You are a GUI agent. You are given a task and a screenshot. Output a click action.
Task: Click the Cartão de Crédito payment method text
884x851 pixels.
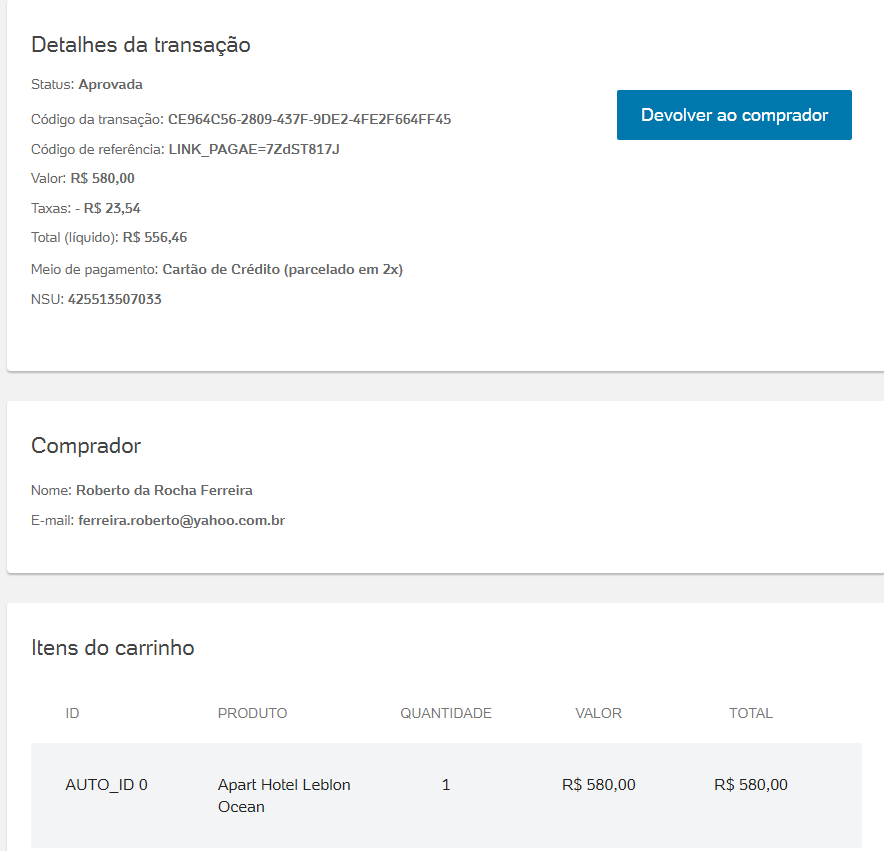[282, 269]
